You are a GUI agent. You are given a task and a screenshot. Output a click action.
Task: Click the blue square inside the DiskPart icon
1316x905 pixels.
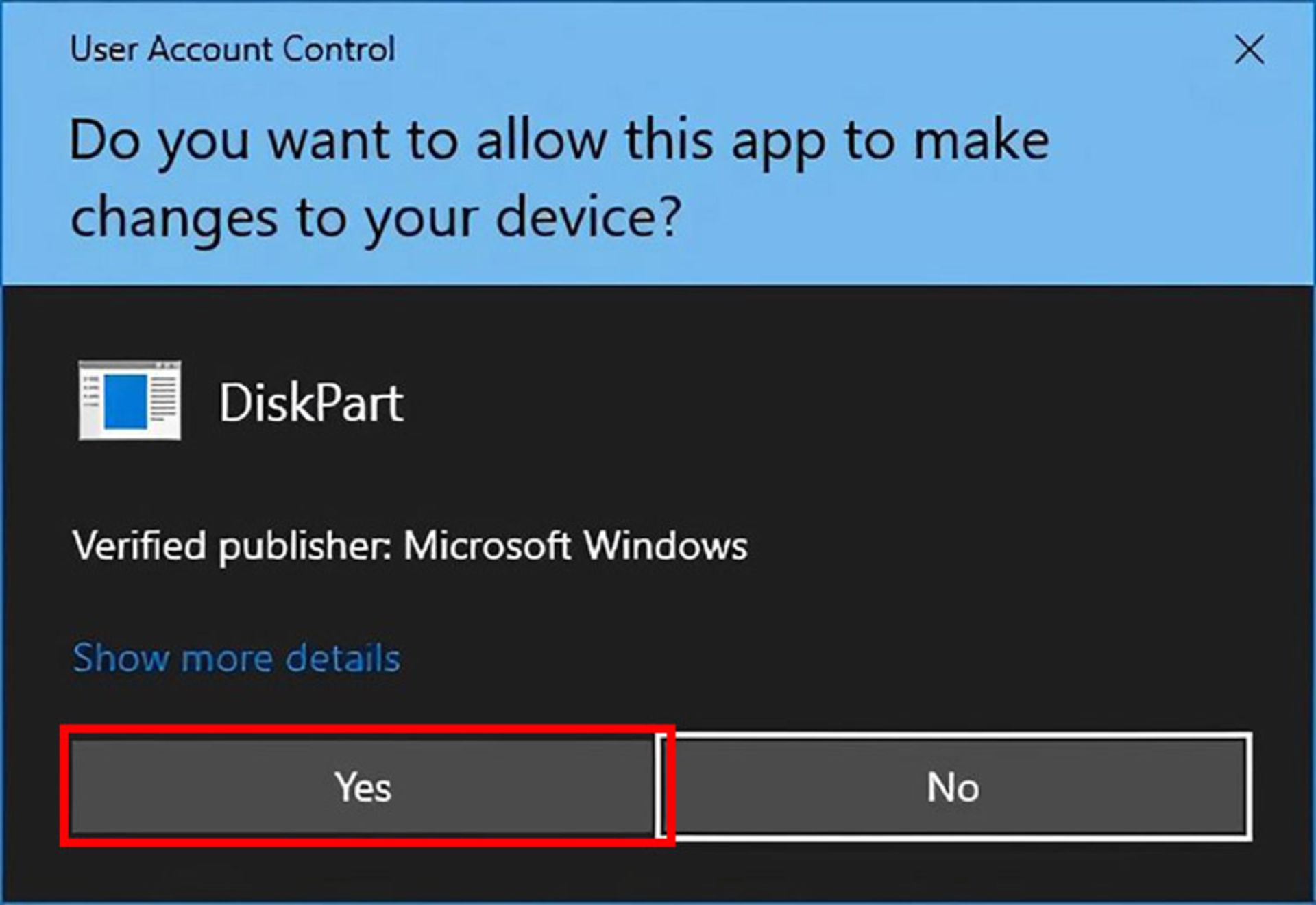coord(125,401)
